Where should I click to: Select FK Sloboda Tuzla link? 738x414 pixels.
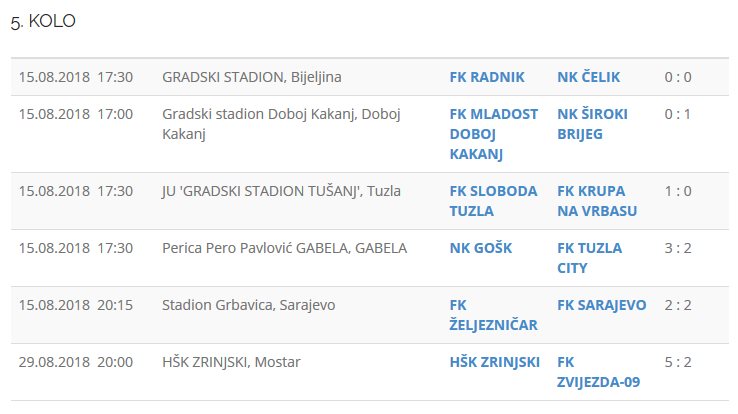(x=493, y=200)
